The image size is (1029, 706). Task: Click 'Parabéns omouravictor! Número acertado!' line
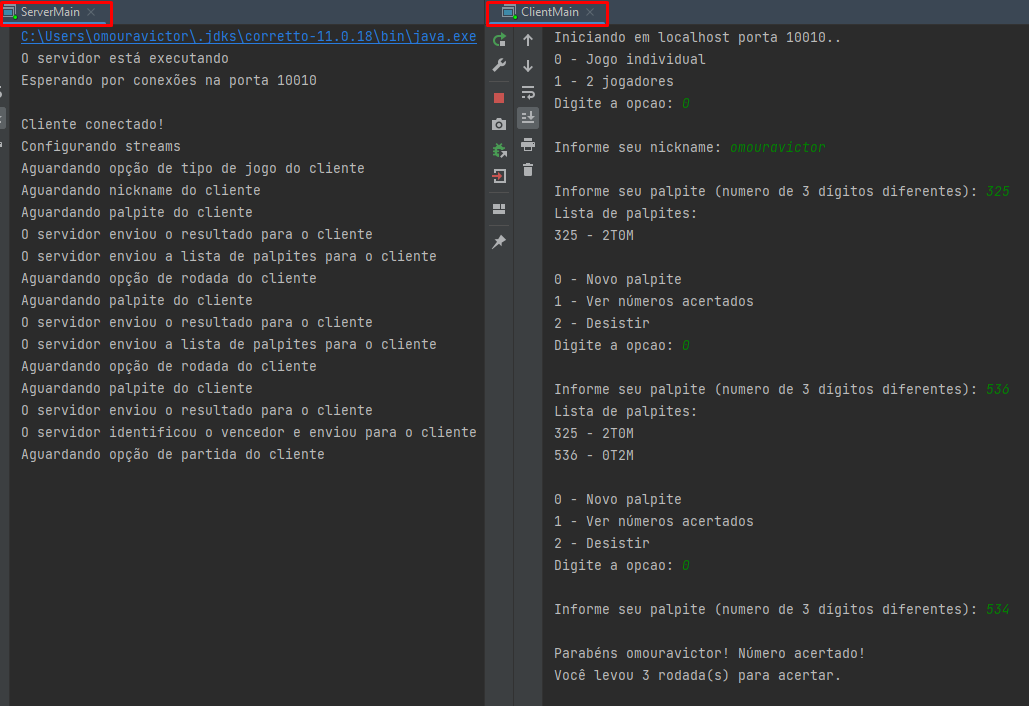pyautogui.click(x=709, y=653)
